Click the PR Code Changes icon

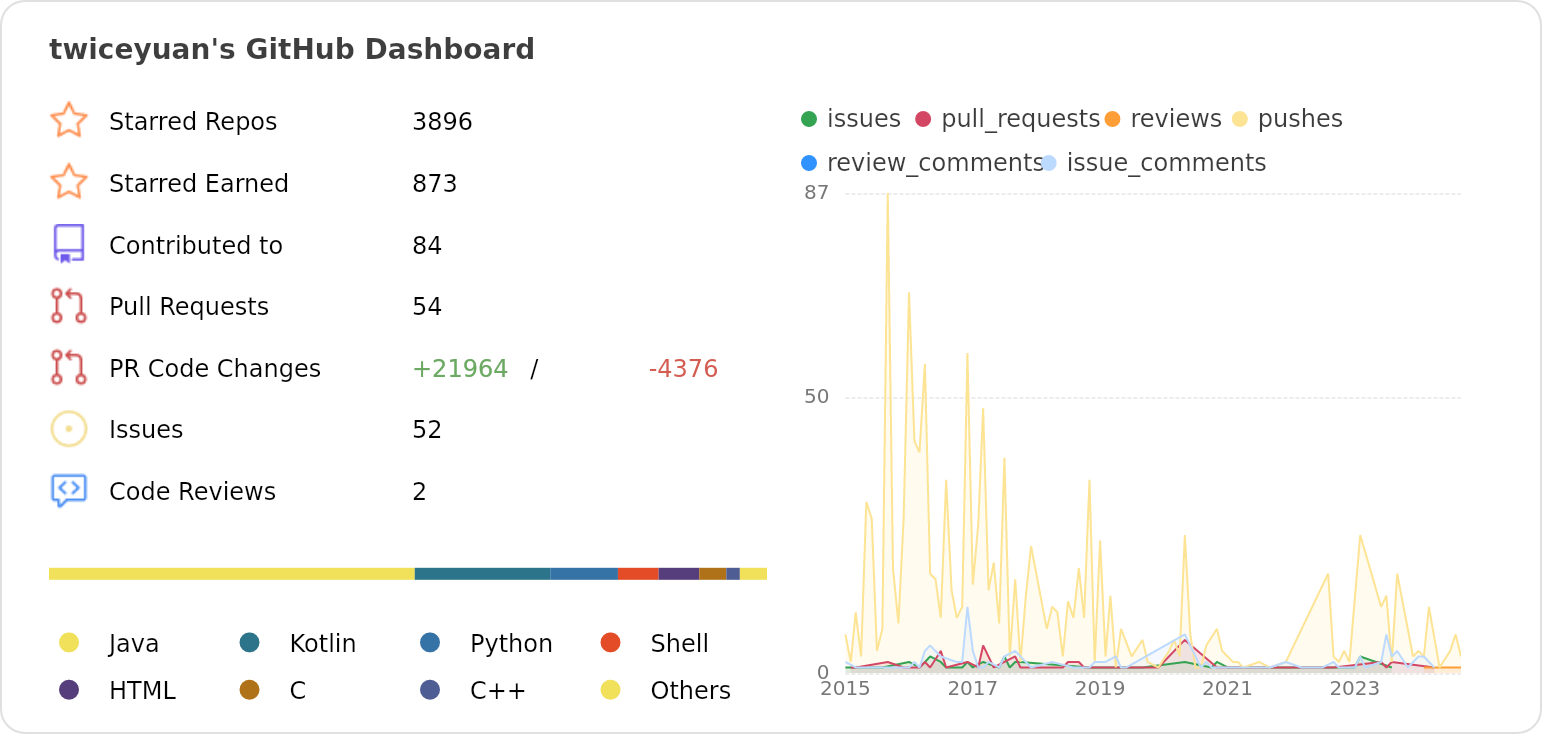[x=69, y=367]
